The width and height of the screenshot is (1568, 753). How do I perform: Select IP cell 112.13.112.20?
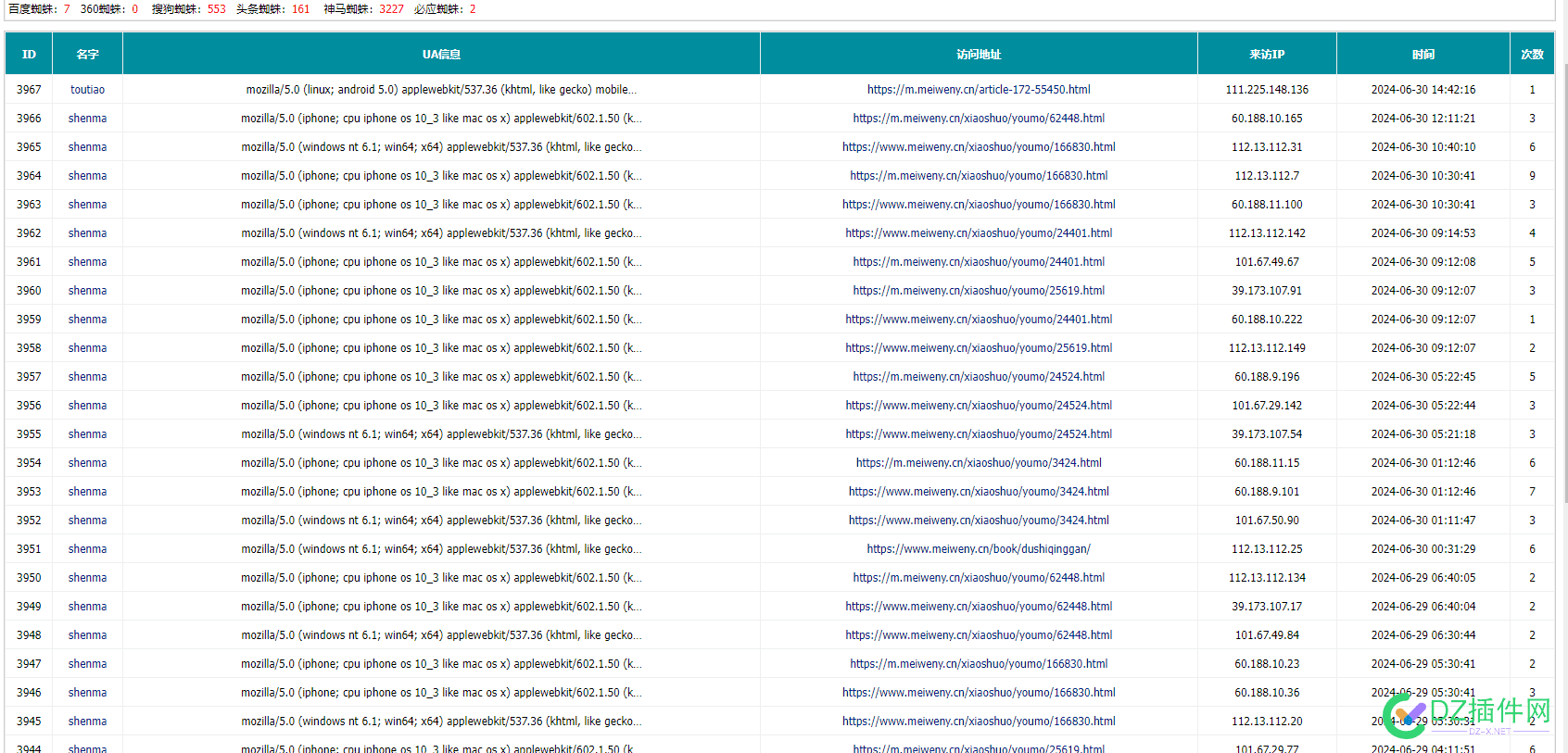(1267, 722)
